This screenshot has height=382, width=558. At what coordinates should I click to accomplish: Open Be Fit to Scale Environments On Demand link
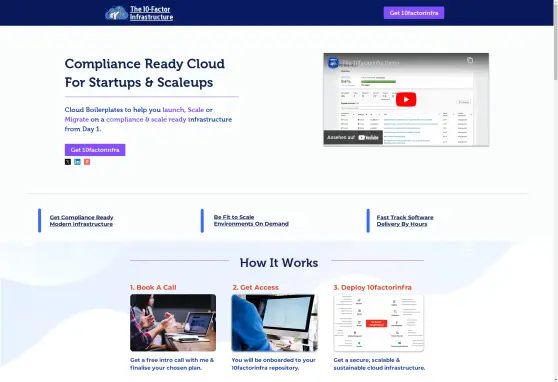point(251,220)
